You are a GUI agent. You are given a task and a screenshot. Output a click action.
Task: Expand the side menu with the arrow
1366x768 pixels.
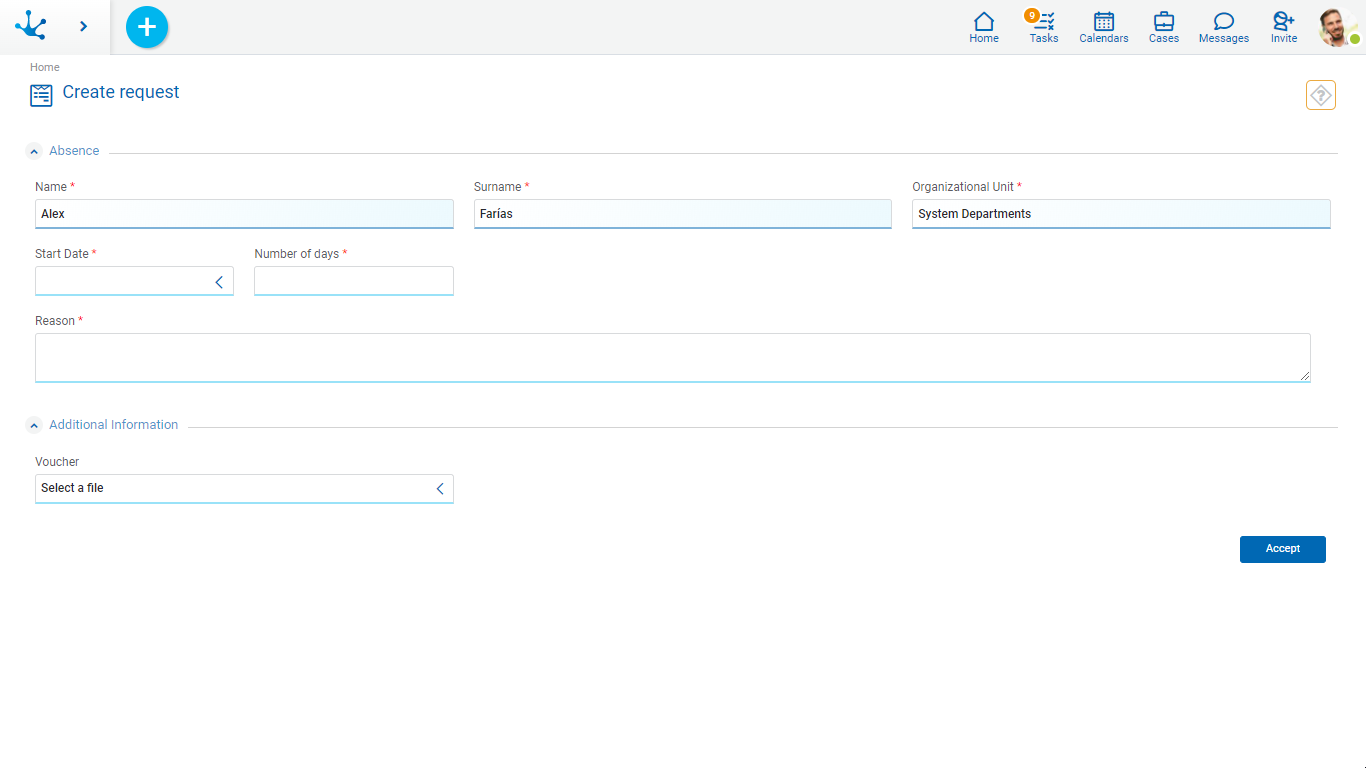point(83,27)
